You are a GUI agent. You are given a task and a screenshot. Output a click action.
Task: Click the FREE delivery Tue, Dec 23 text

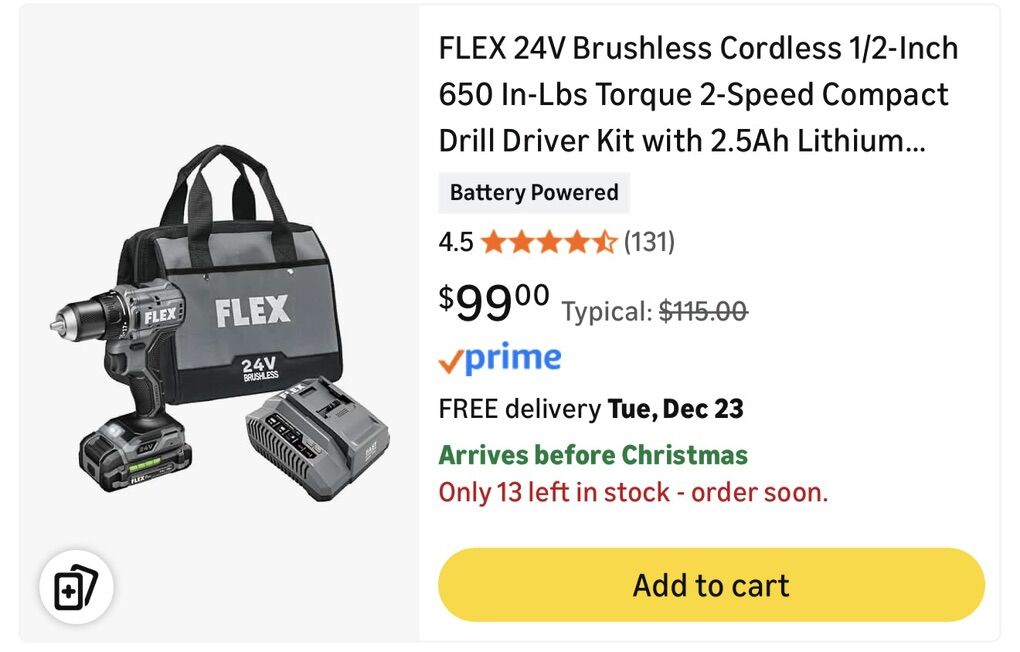tap(591, 409)
